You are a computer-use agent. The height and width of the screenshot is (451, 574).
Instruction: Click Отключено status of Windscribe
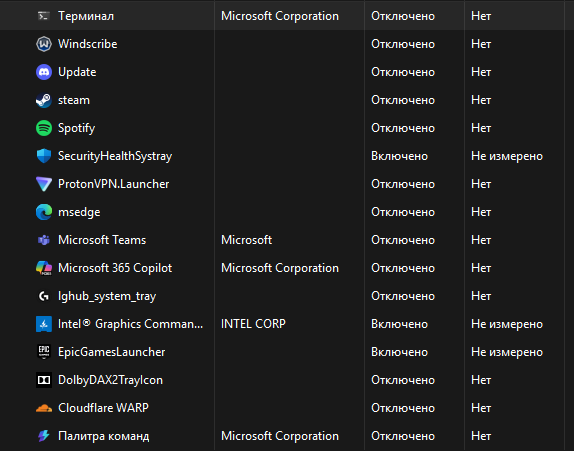(403, 44)
